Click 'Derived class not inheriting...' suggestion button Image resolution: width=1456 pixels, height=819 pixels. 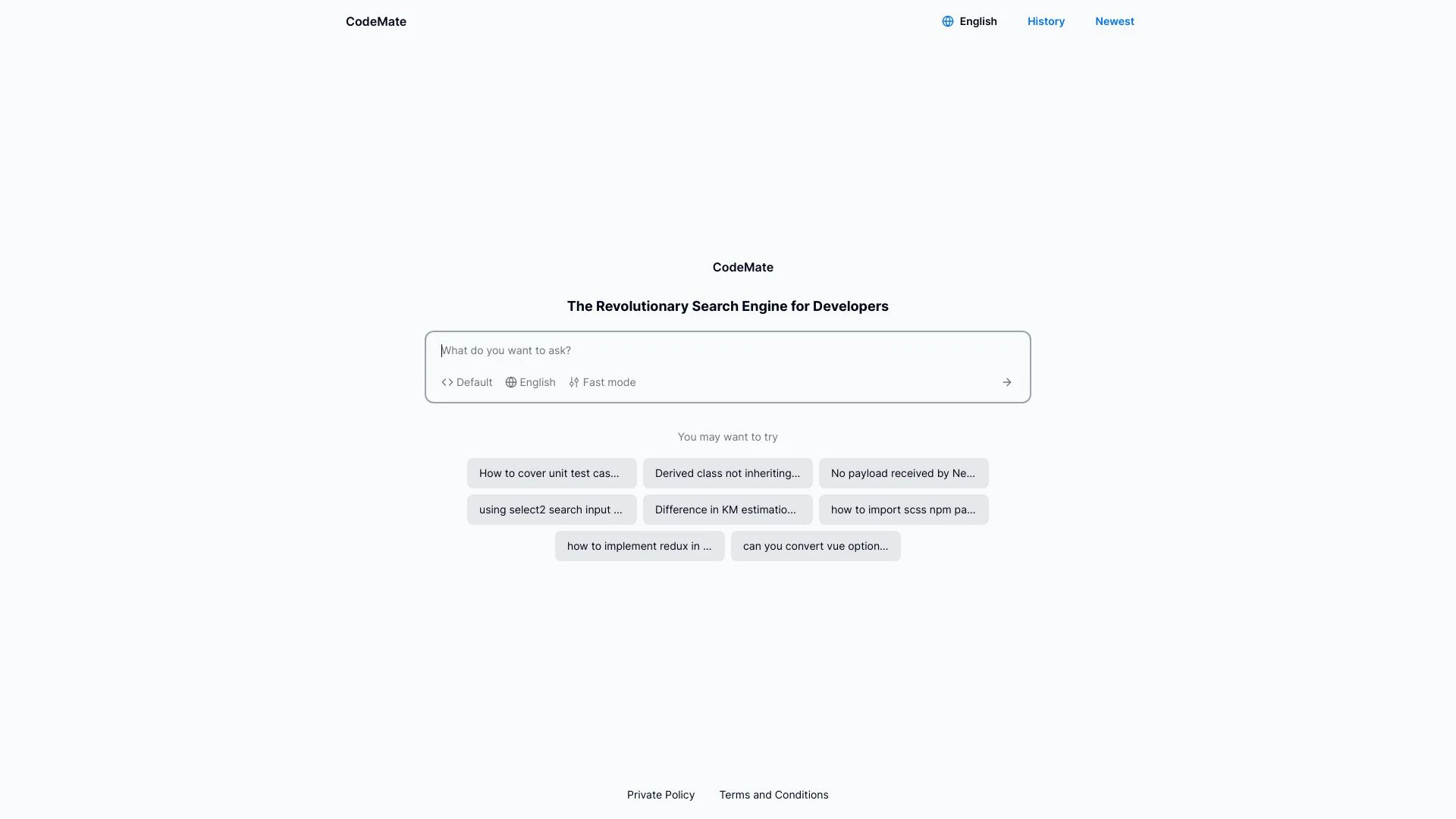[x=727, y=472]
